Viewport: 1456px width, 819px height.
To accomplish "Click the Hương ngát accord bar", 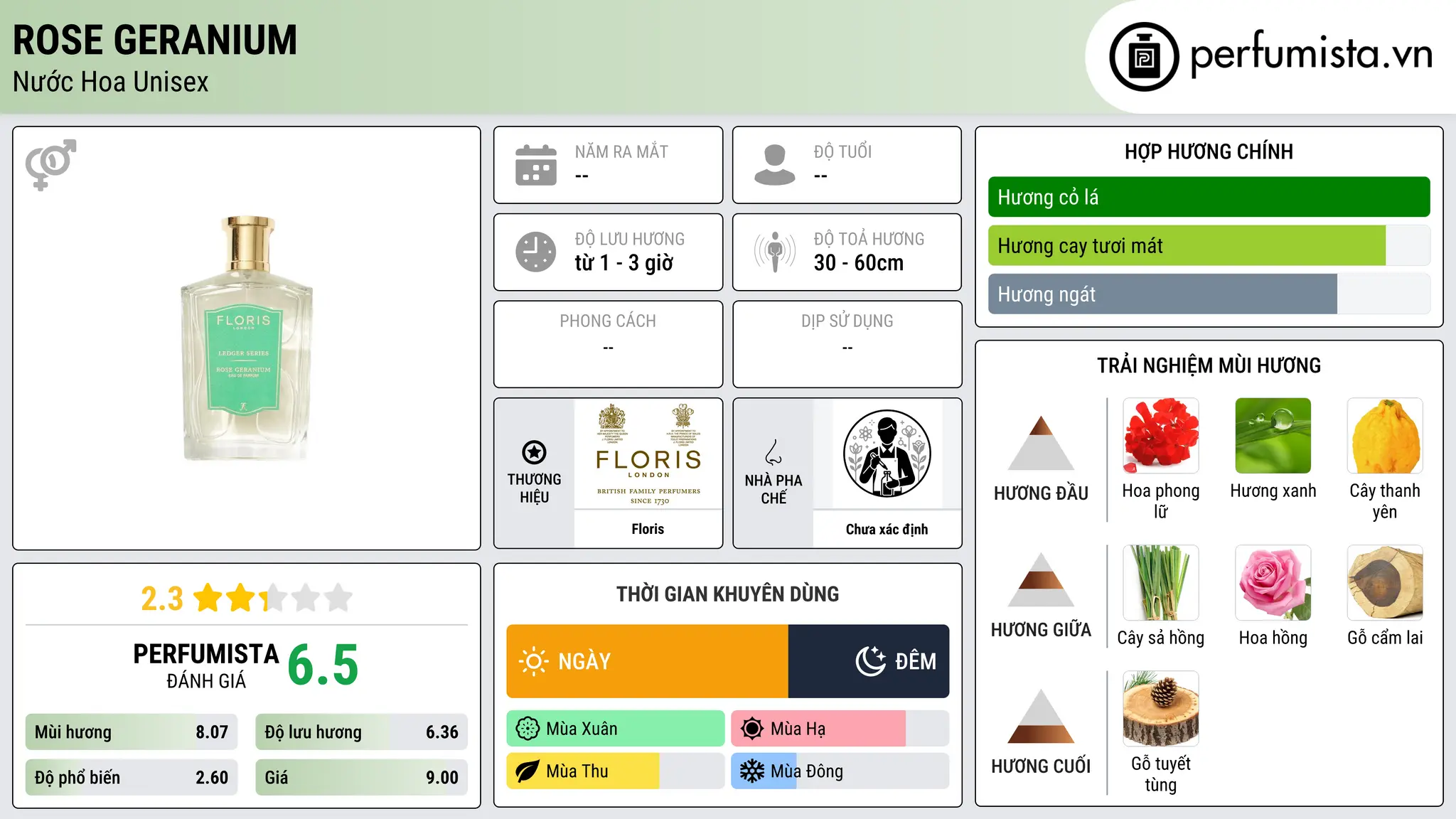I will tap(1209, 294).
